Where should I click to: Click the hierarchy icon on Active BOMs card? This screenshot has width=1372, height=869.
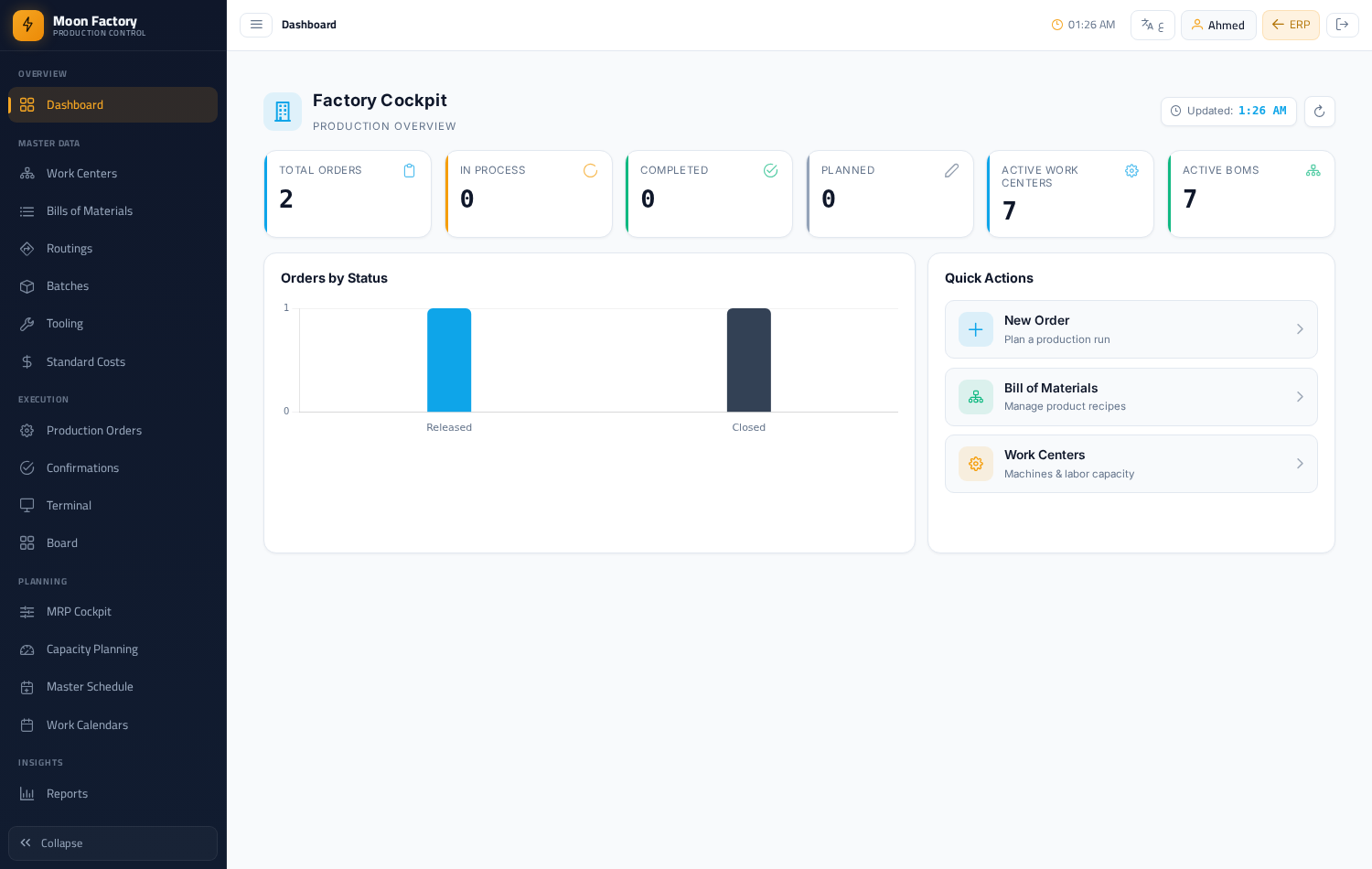[1313, 171]
